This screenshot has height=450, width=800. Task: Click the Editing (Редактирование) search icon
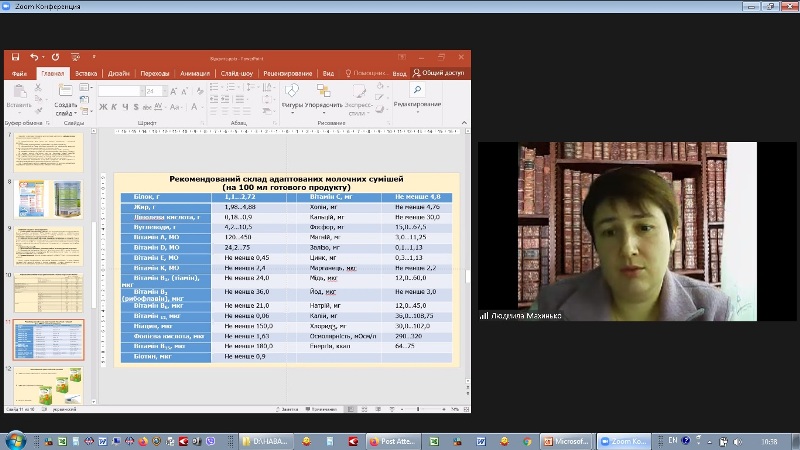417,91
